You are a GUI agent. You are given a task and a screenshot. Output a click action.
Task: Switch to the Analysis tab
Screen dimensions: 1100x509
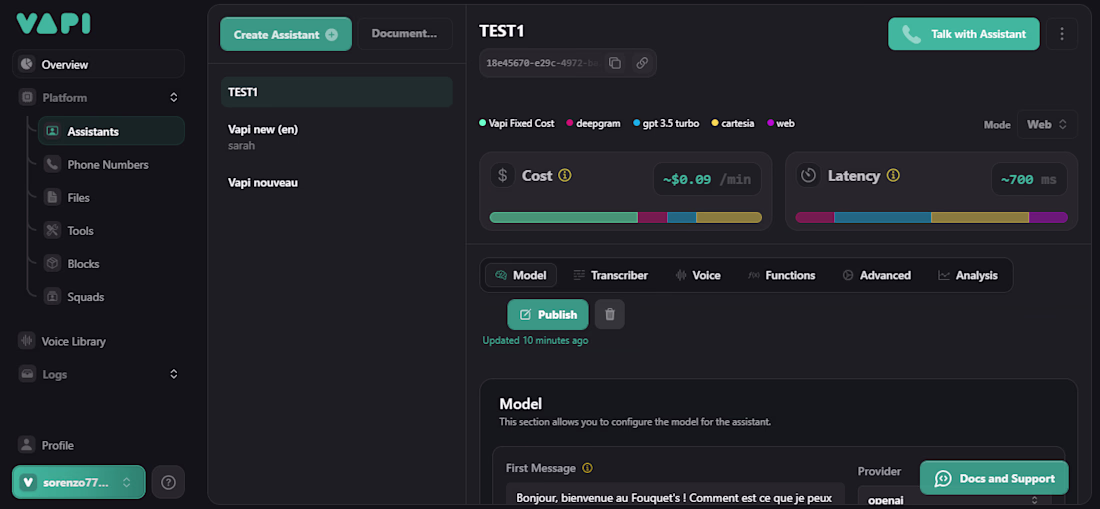coord(967,276)
